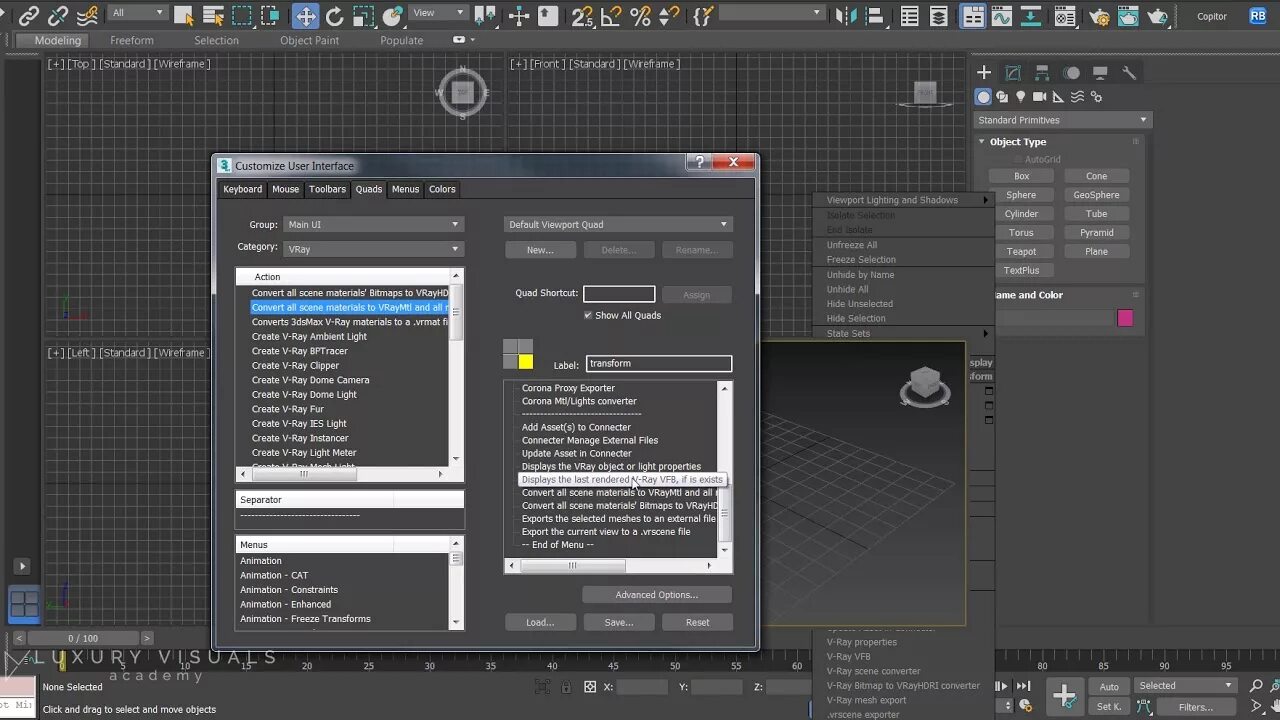
Task: Open the Group dropdown (Main UI)
Action: pos(372,224)
